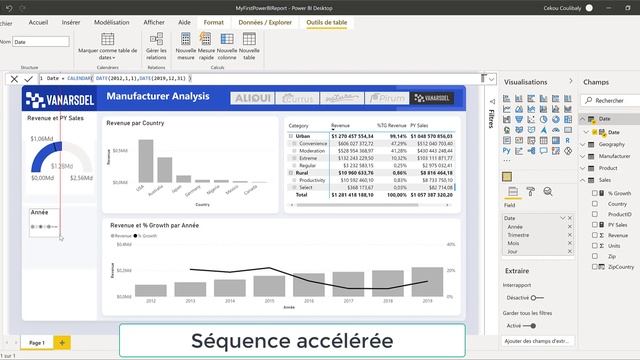Viewport: 640px width, 360px height.
Task: Remove Année from the Date field well
Action: pyautogui.click(x=570, y=227)
